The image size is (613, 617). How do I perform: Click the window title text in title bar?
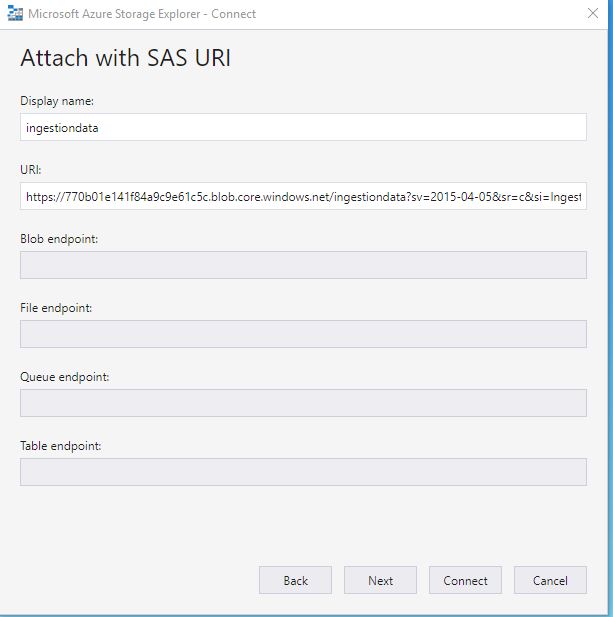click(x=142, y=14)
